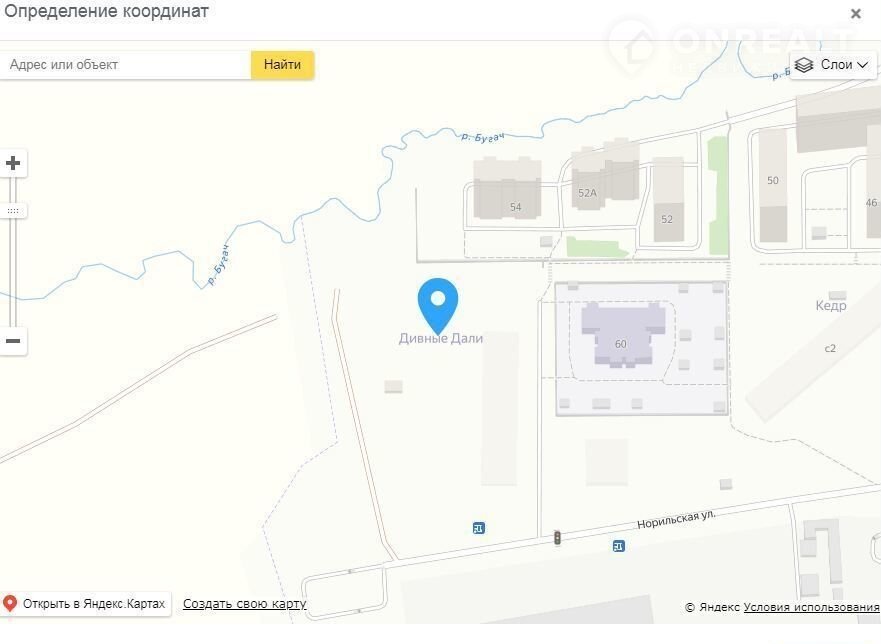Close the Определение координат dialog
The image size is (881, 644).
point(856,13)
